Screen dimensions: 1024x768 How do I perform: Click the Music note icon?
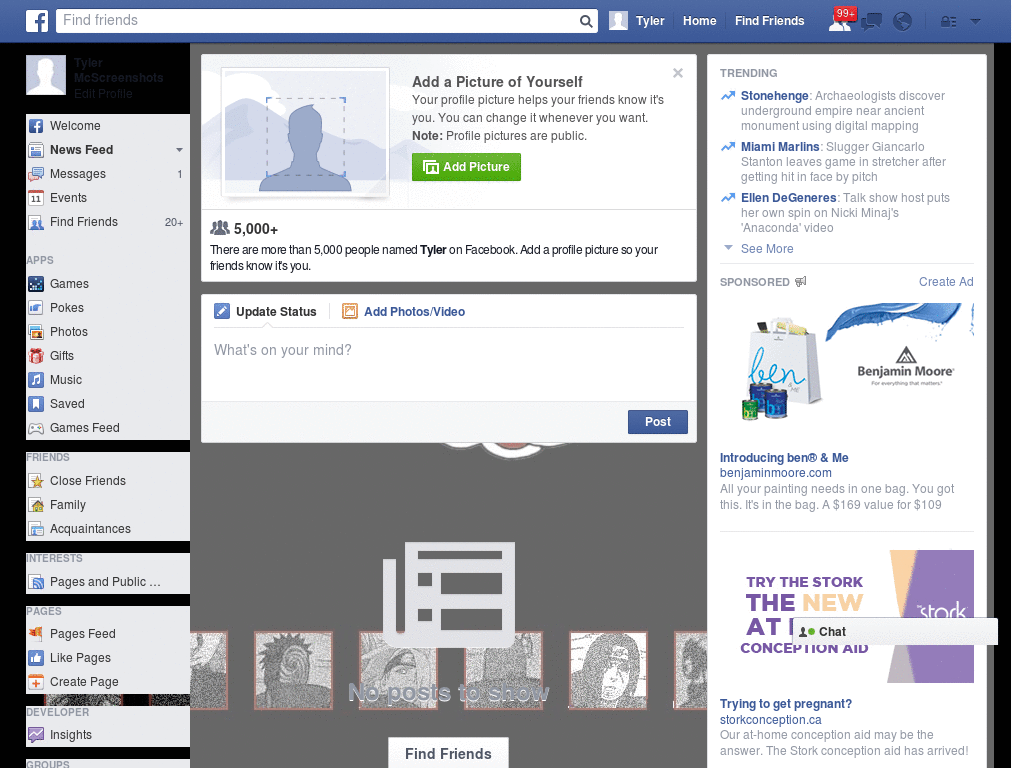pos(36,380)
